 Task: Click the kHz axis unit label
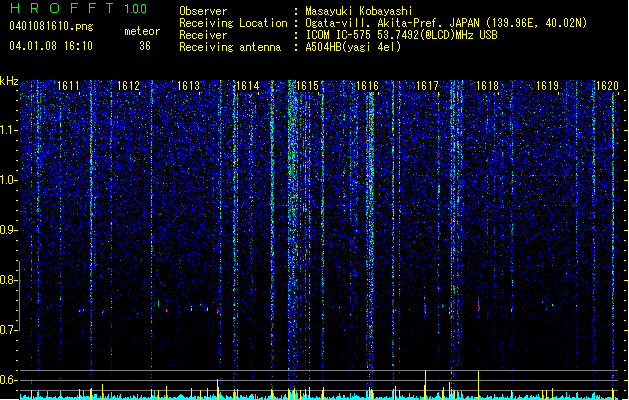click(9, 81)
